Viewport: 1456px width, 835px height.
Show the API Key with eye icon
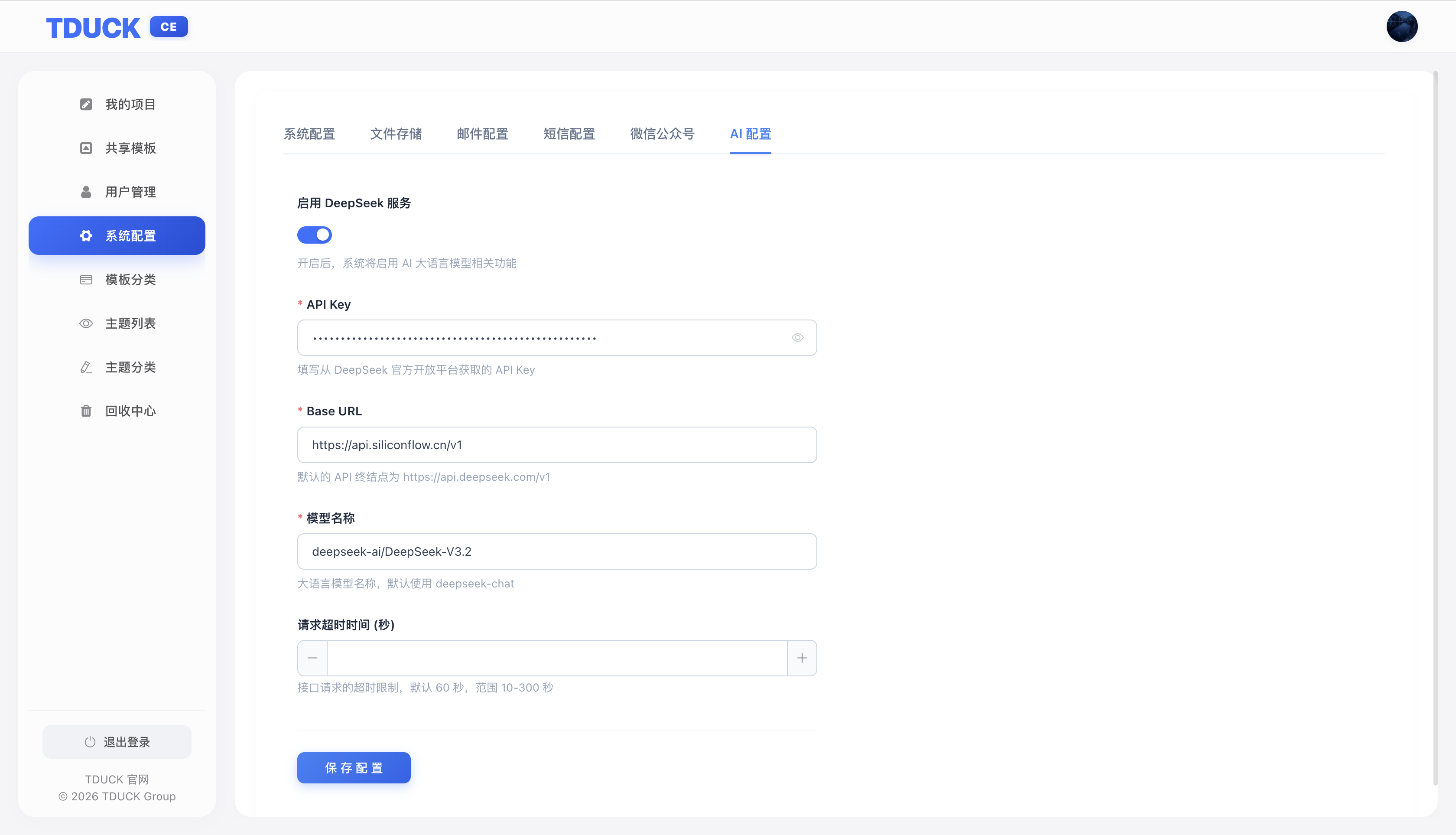797,338
